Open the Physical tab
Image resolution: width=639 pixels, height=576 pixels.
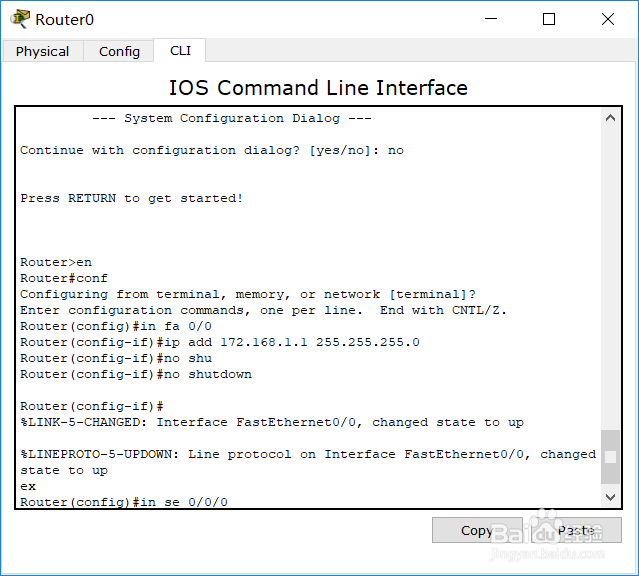click(x=42, y=51)
